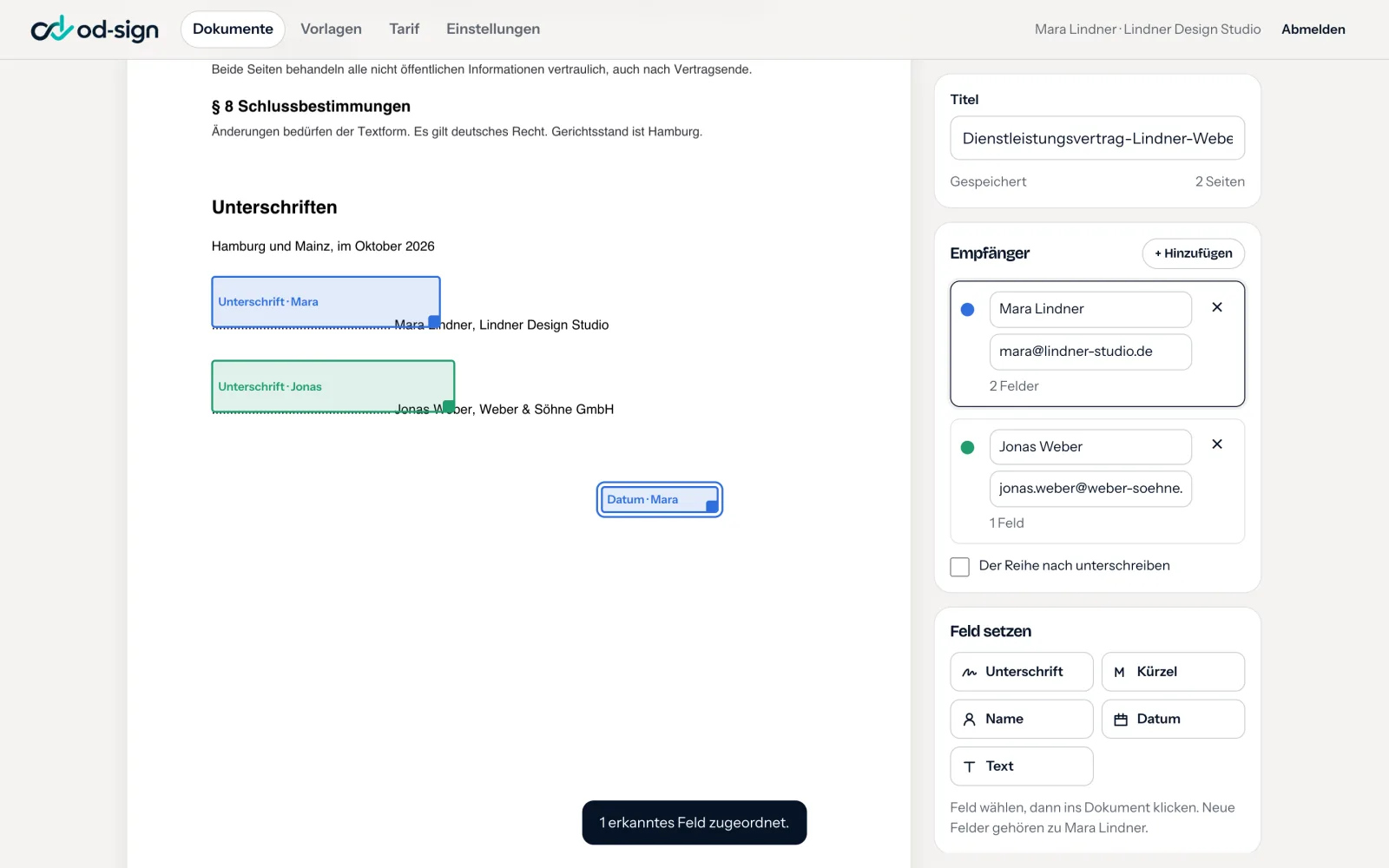Go to Einstellungen
The height and width of the screenshot is (868, 1389).
[493, 30]
